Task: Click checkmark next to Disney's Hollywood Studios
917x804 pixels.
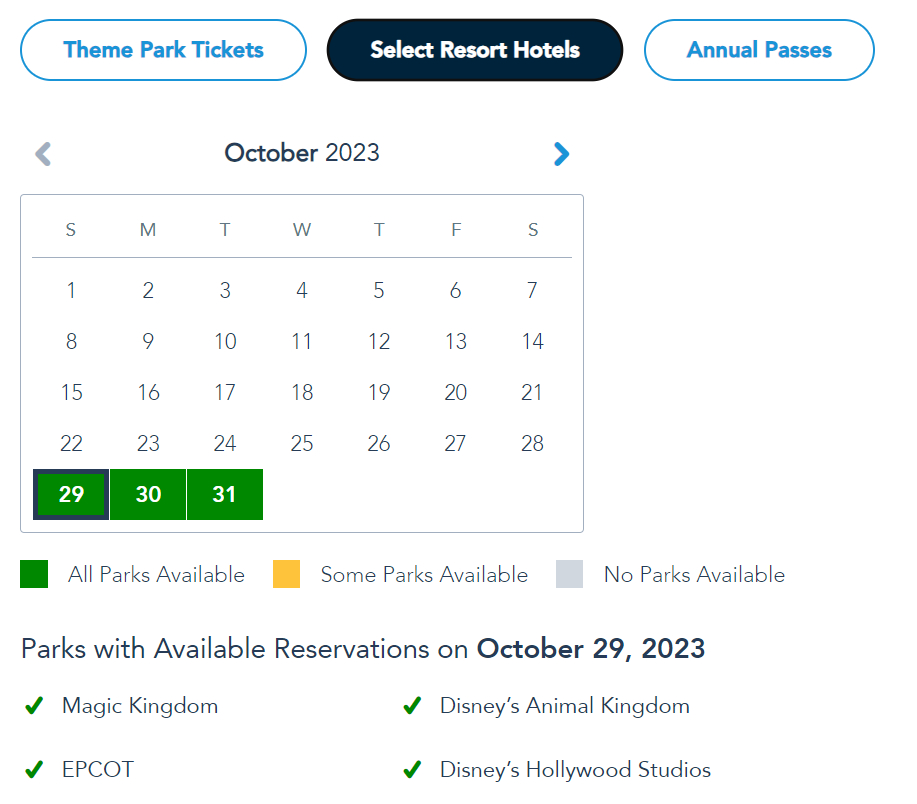Action: click(x=411, y=770)
